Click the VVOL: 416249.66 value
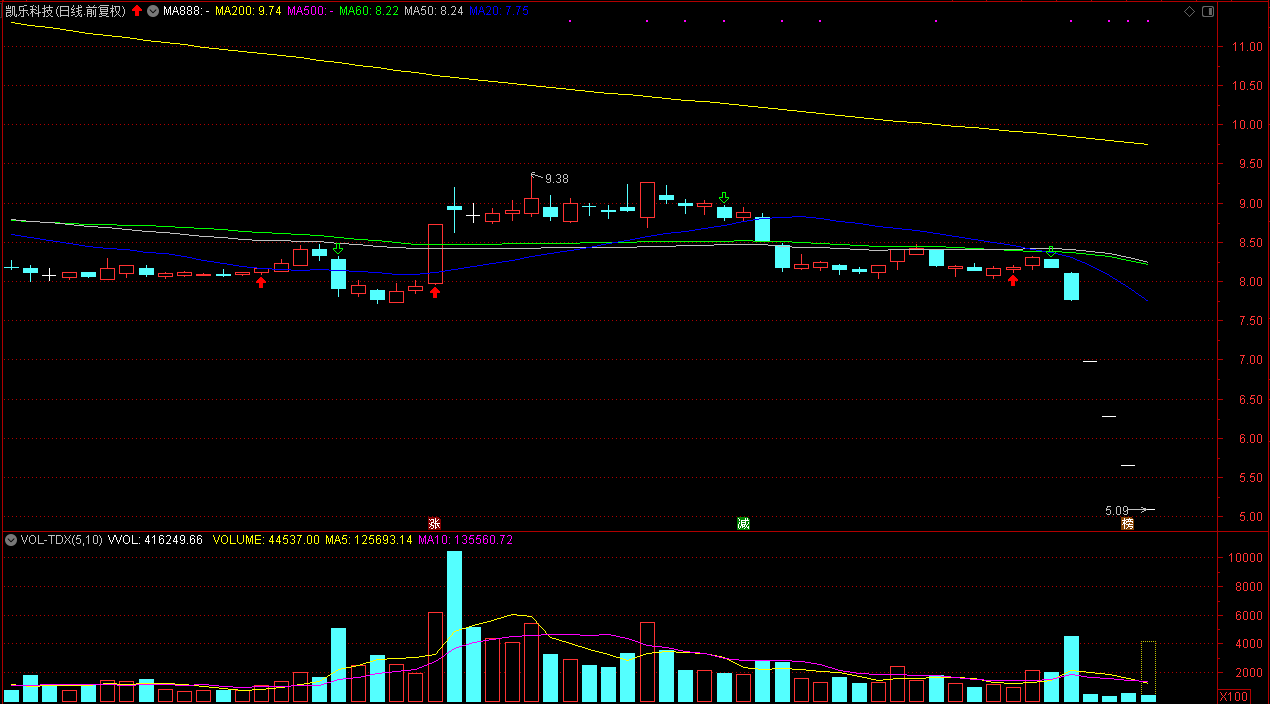 pyautogui.click(x=155, y=540)
